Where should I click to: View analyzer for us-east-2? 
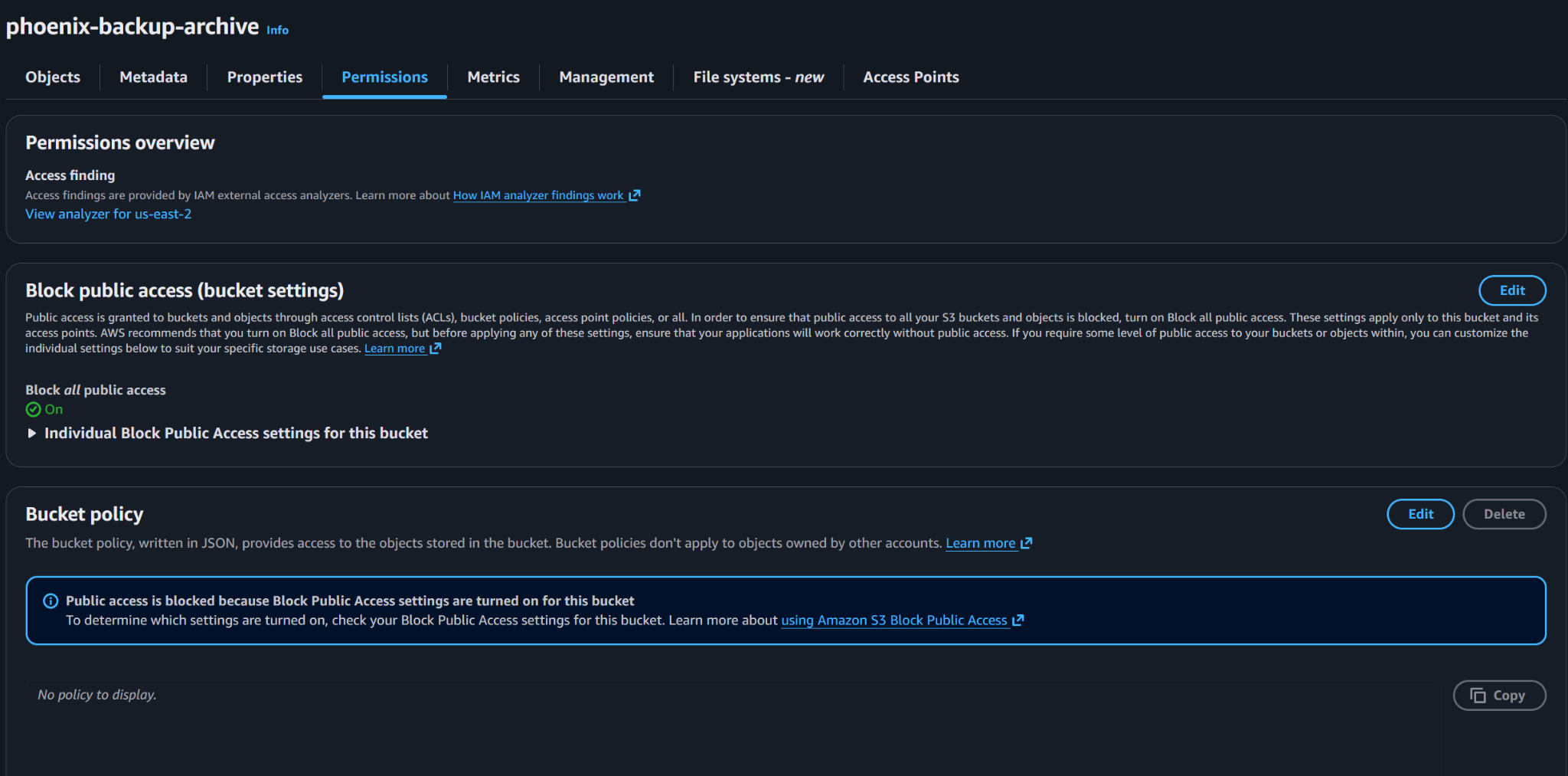click(x=109, y=214)
